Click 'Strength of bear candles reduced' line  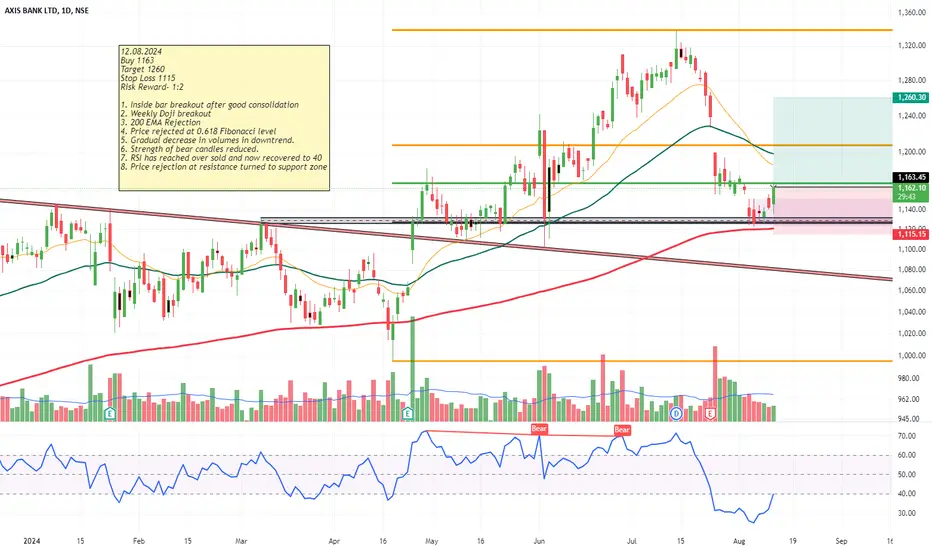click(190, 149)
